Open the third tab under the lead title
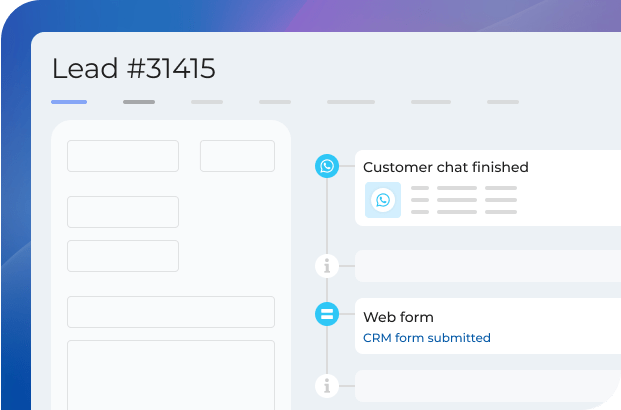The height and width of the screenshot is (410, 621). click(207, 102)
